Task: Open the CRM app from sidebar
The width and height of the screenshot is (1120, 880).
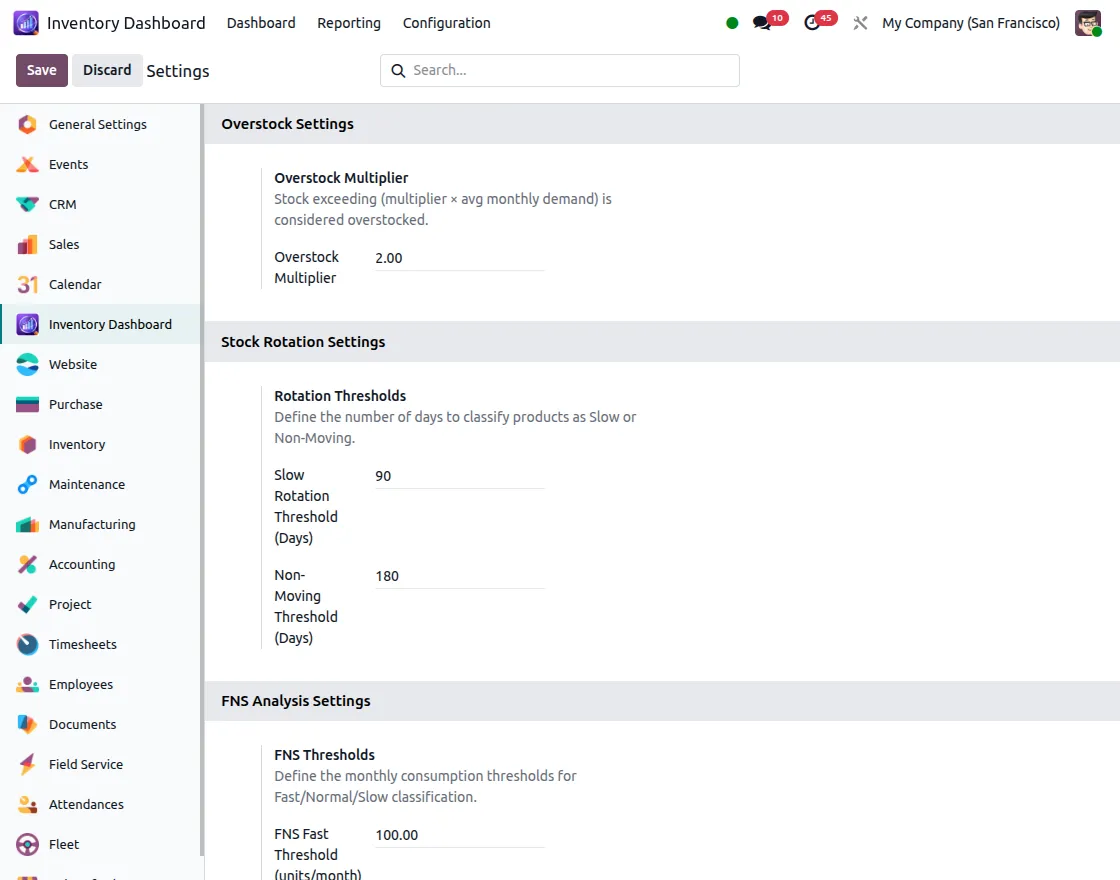Action: tap(64, 204)
